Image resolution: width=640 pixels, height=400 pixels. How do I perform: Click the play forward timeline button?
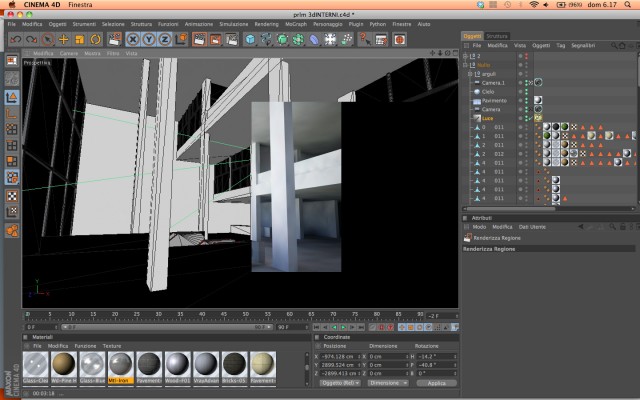(x=343, y=327)
